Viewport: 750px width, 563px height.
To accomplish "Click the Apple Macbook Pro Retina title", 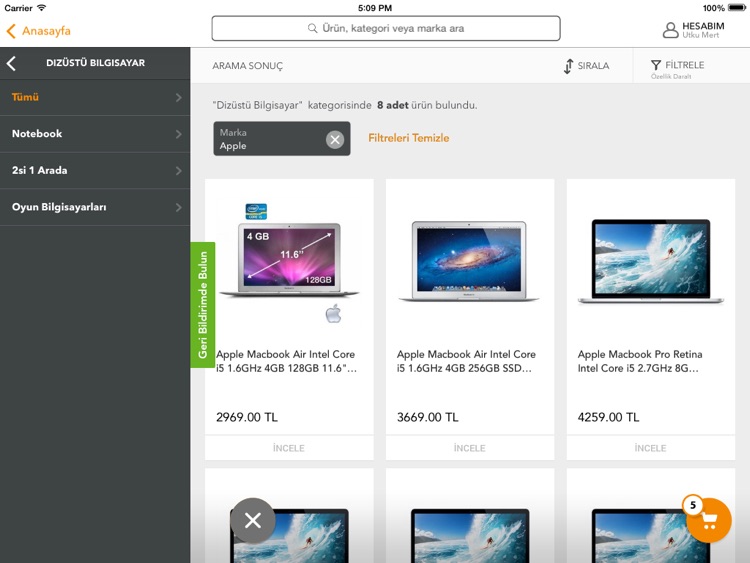I will [640, 361].
